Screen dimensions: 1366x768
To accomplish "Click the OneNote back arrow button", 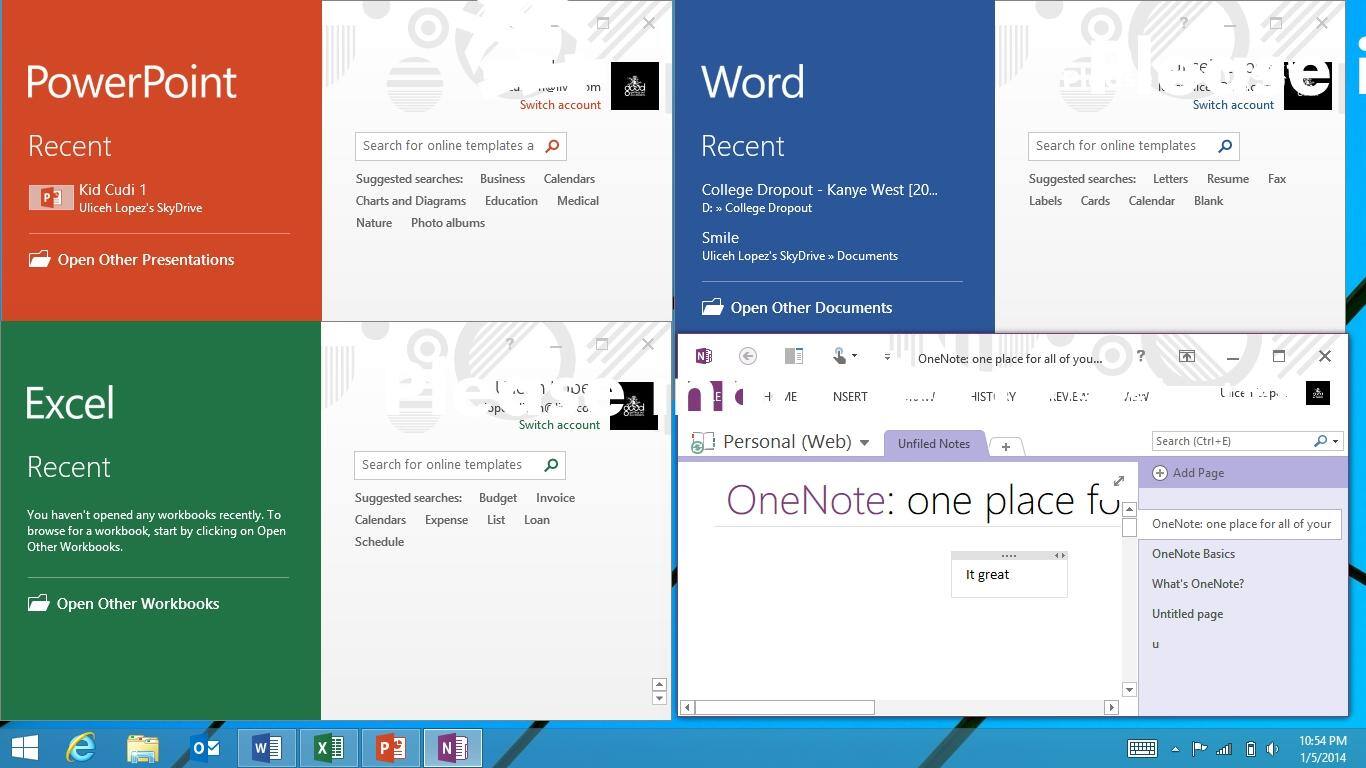I will [x=747, y=356].
